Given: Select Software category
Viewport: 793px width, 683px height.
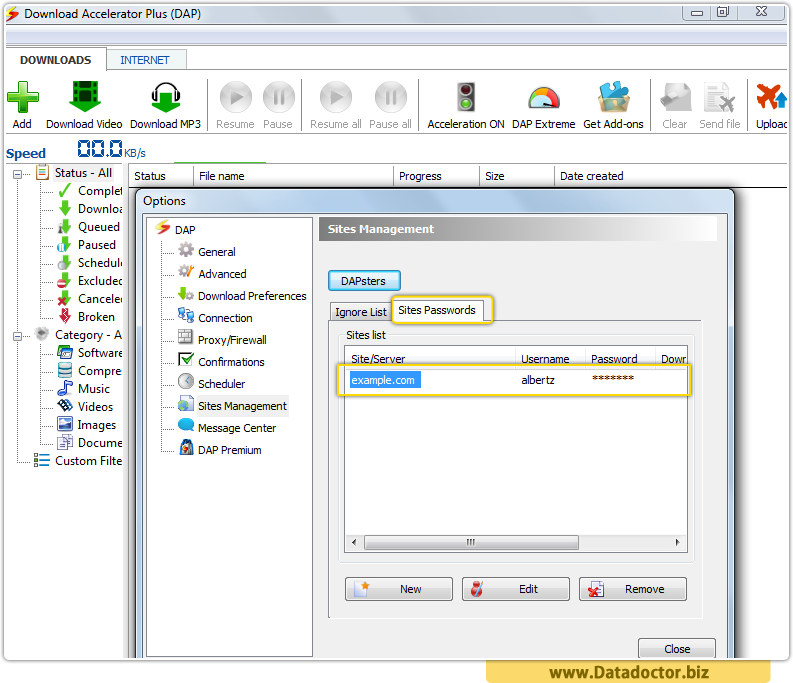Looking at the screenshot, I should click(x=100, y=353).
